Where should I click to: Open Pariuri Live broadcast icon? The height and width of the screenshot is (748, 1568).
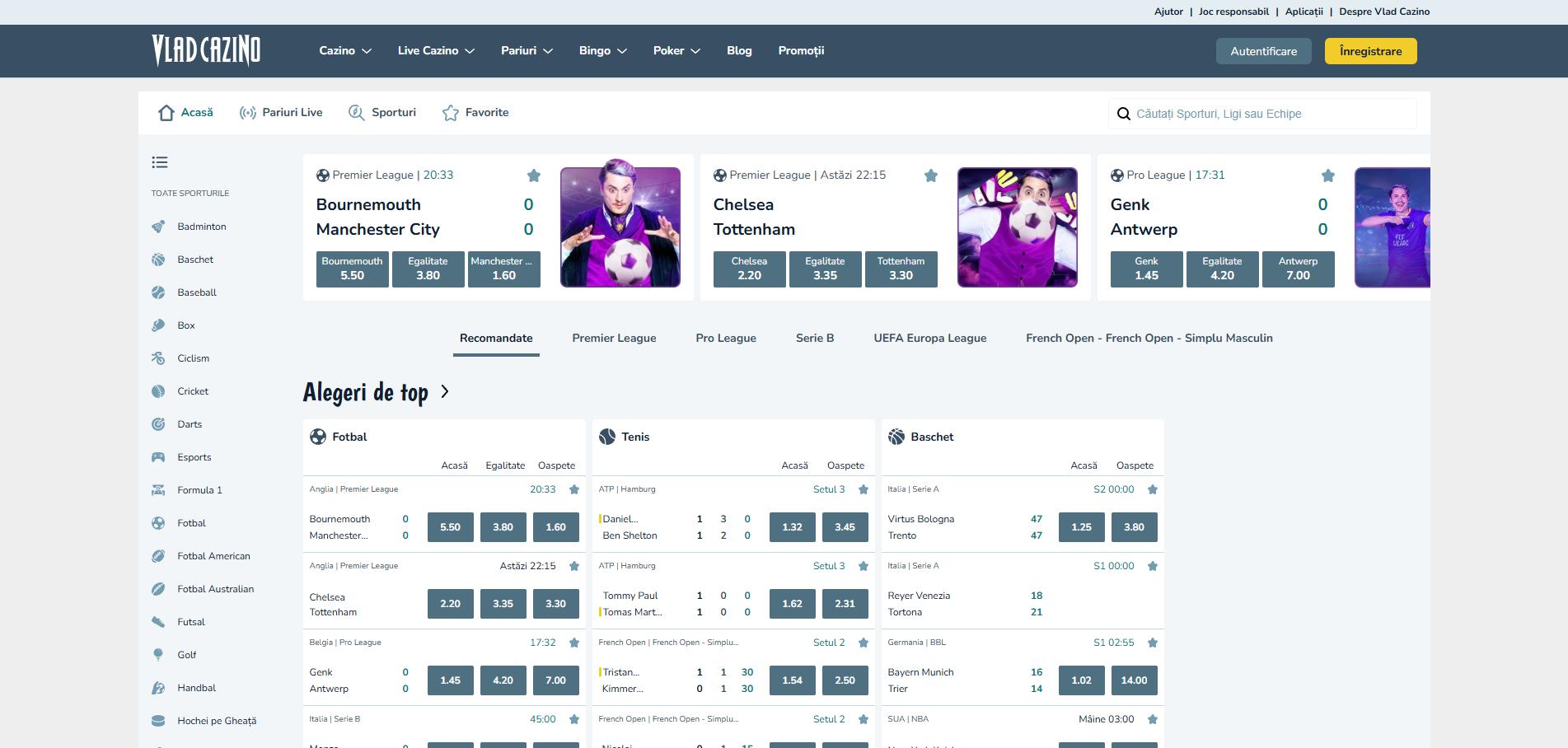click(247, 113)
